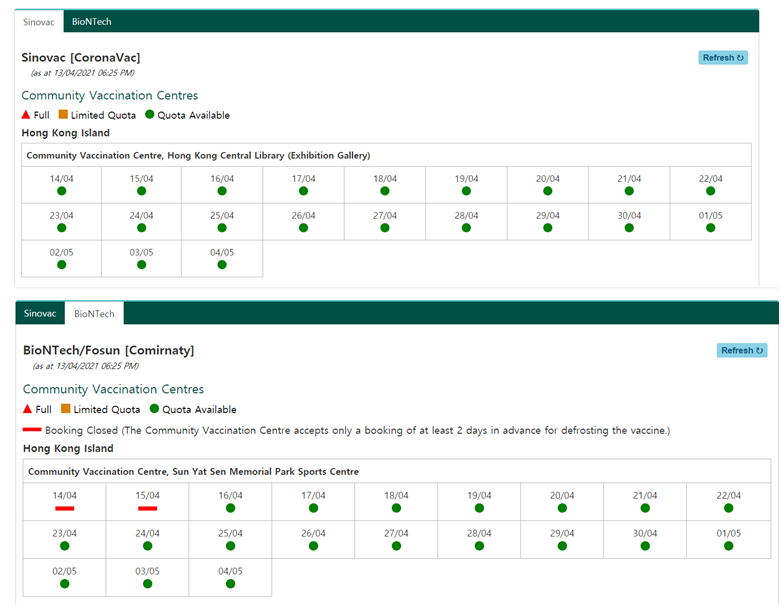
Task: Select 17/04 date label at Central Library
Action: (303, 179)
